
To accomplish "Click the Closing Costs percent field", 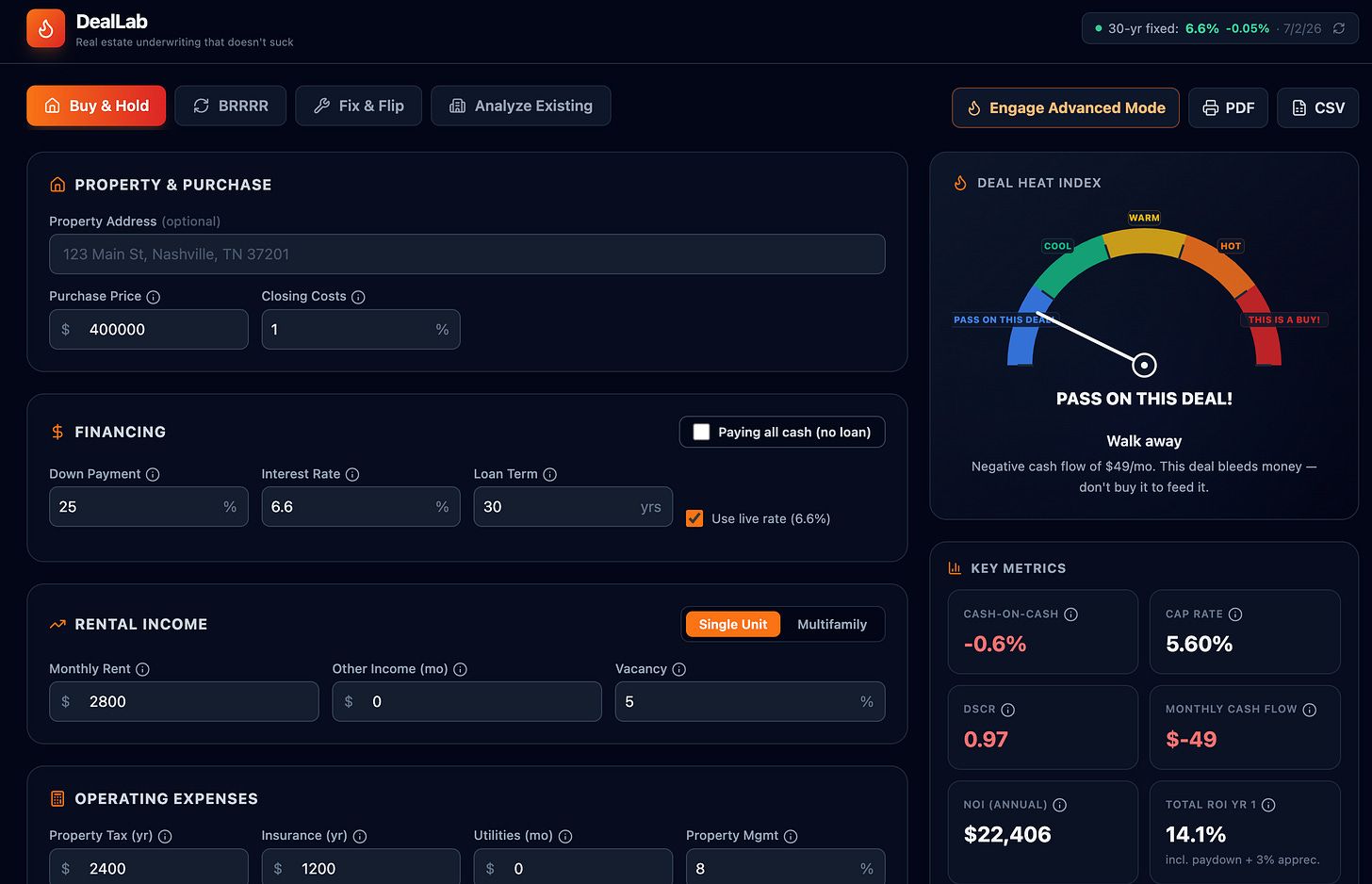I will coord(361,329).
